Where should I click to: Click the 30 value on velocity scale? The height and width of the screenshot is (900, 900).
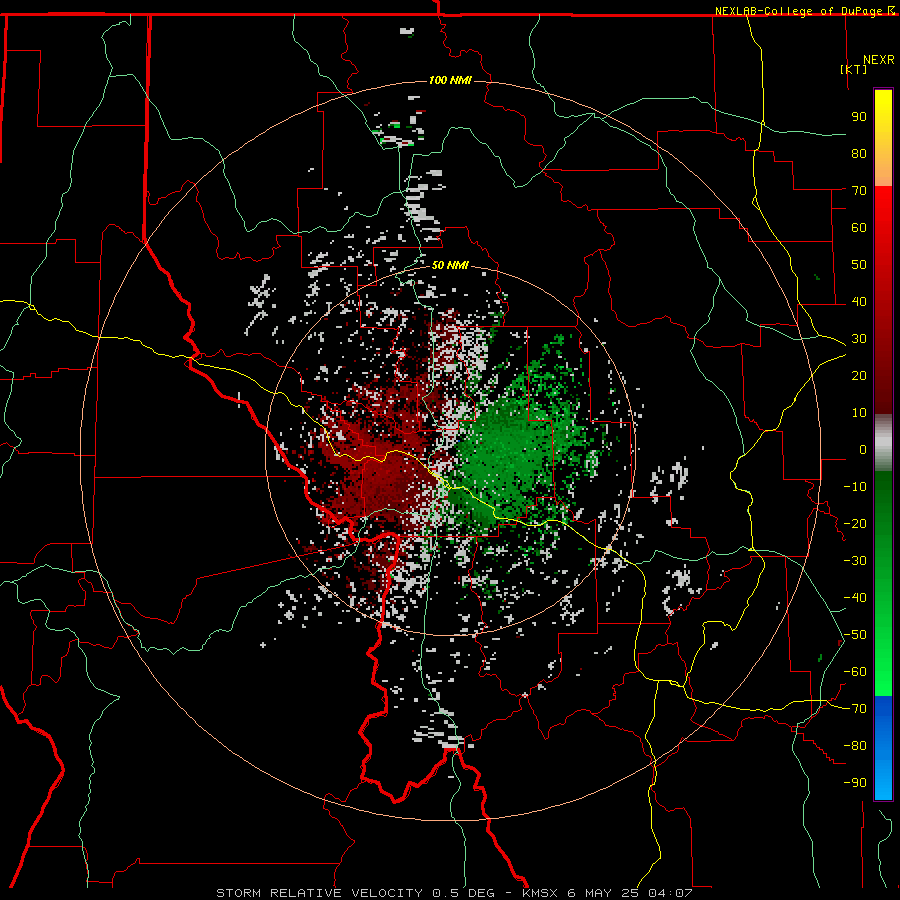pyautogui.click(x=859, y=339)
